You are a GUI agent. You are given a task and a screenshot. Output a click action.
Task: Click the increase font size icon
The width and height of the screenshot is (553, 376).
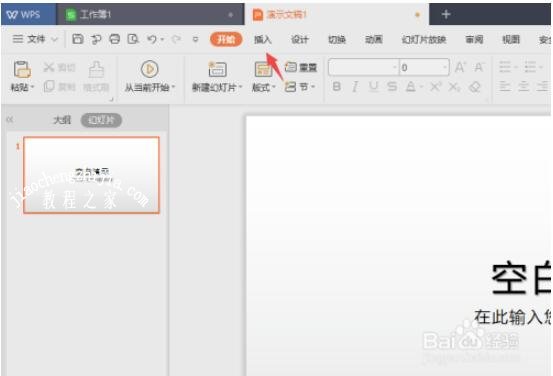coord(460,67)
